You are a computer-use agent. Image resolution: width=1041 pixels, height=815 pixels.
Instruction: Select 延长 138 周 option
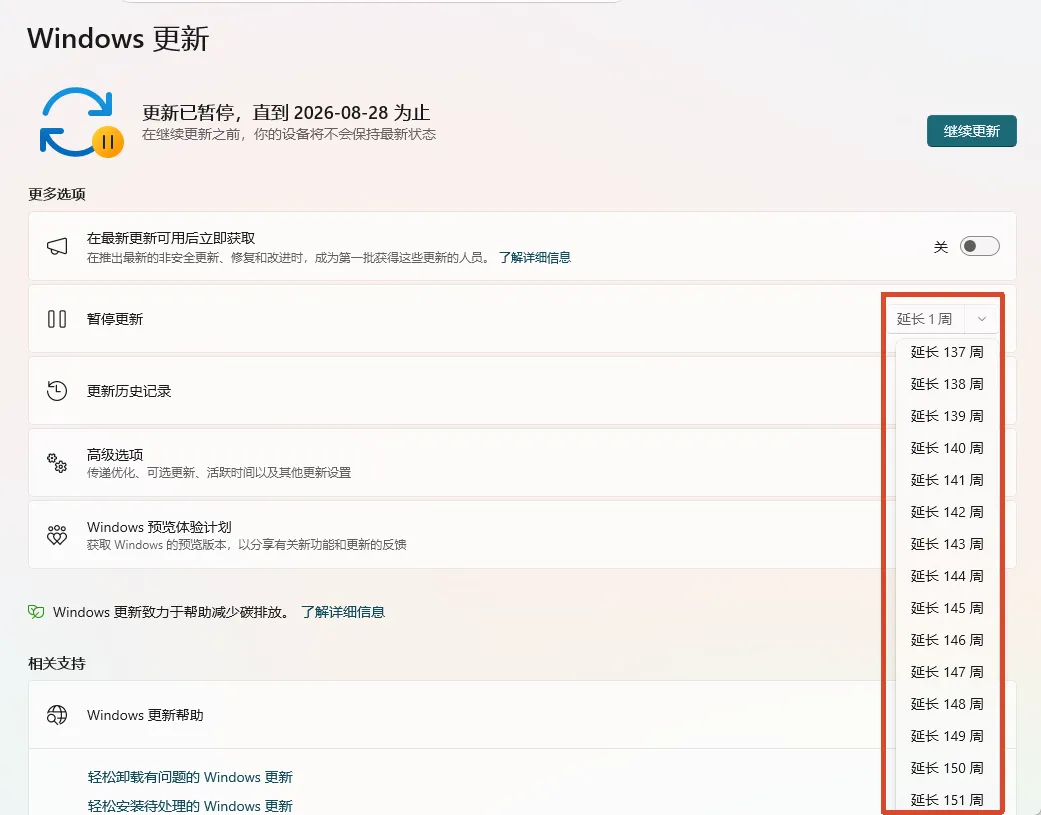947,384
